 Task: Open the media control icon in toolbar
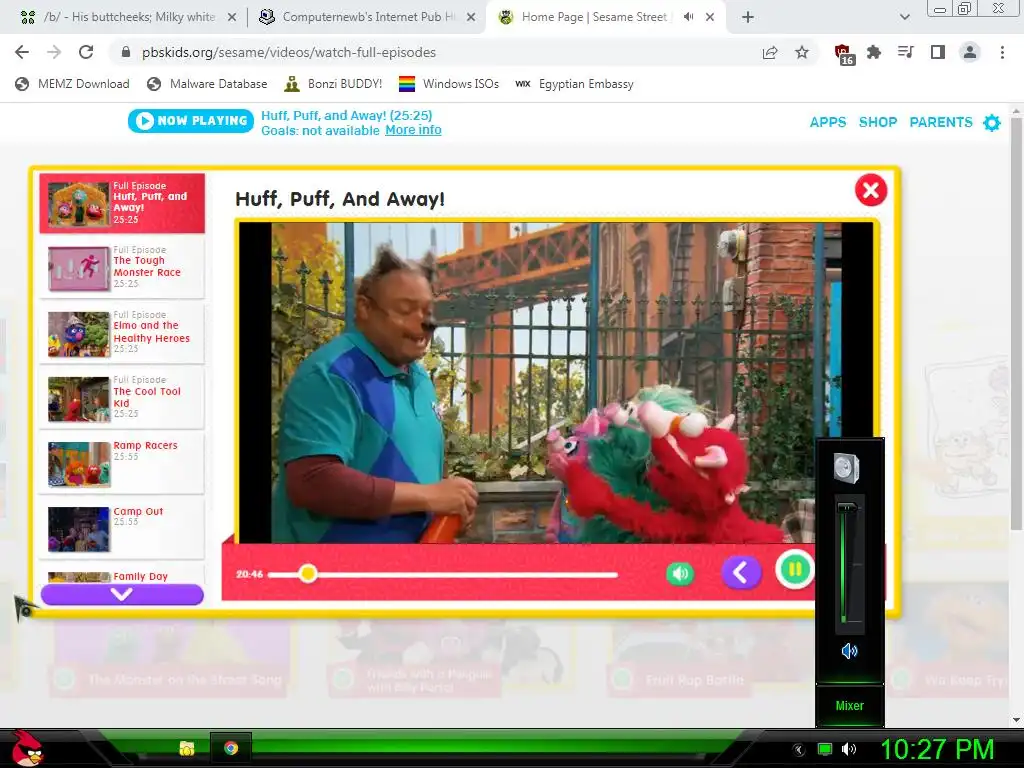click(x=906, y=52)
